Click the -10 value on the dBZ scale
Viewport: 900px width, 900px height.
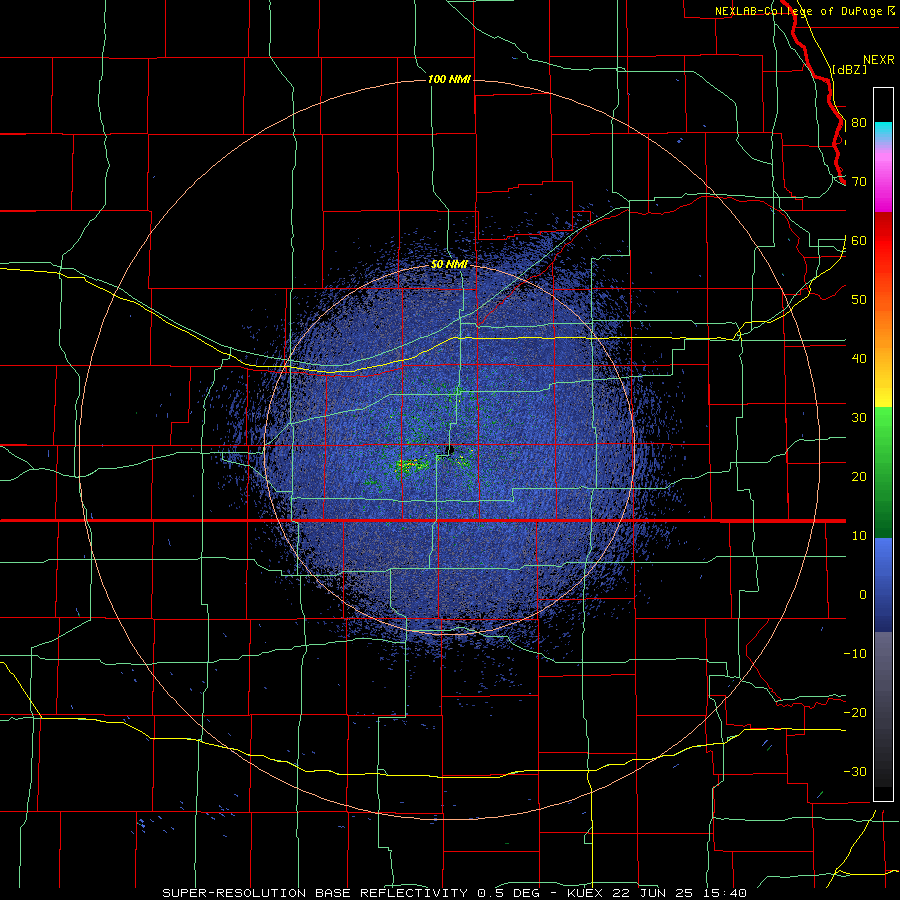tap(855, 654)
